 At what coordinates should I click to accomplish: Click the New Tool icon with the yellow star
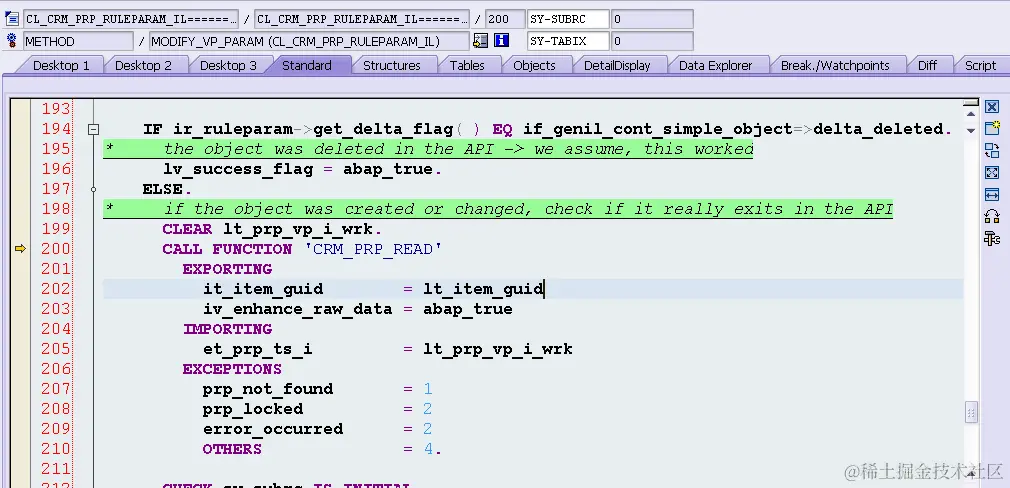click(x=992, y=128)
